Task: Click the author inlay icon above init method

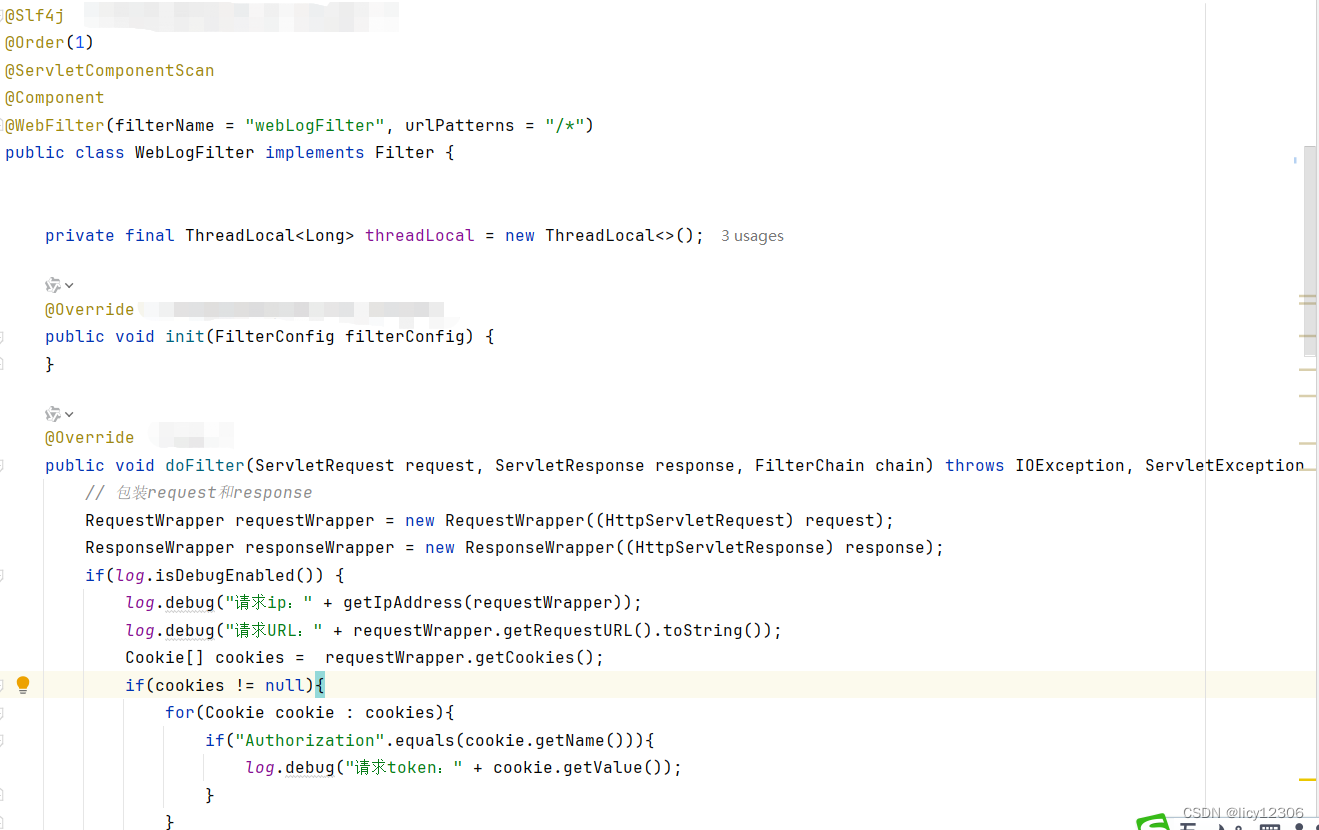Action: 53,285
